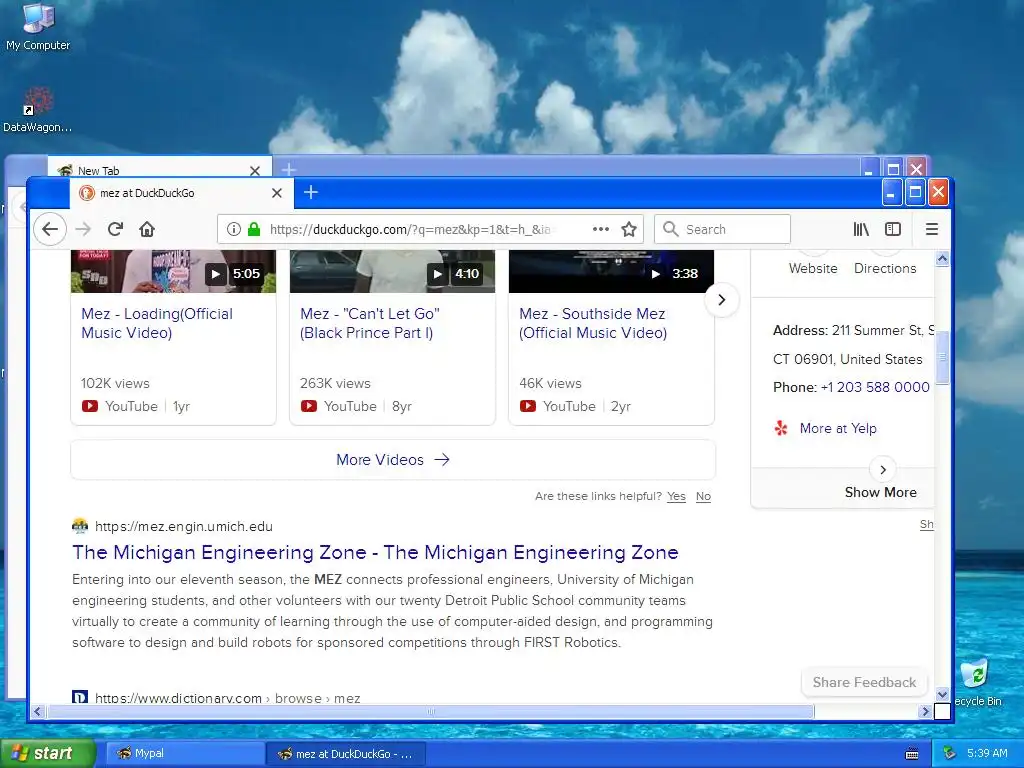1024x768 pixels.
Task: Click the vertical scrollbar down arrow
Action: tap(942, 695)
